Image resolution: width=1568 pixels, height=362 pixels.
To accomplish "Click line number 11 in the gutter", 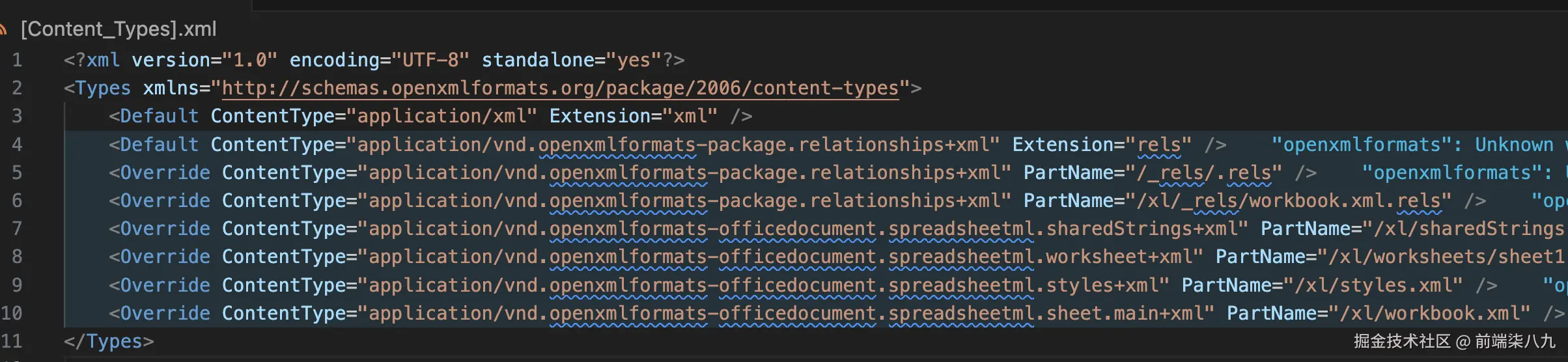I will (12, 341).
